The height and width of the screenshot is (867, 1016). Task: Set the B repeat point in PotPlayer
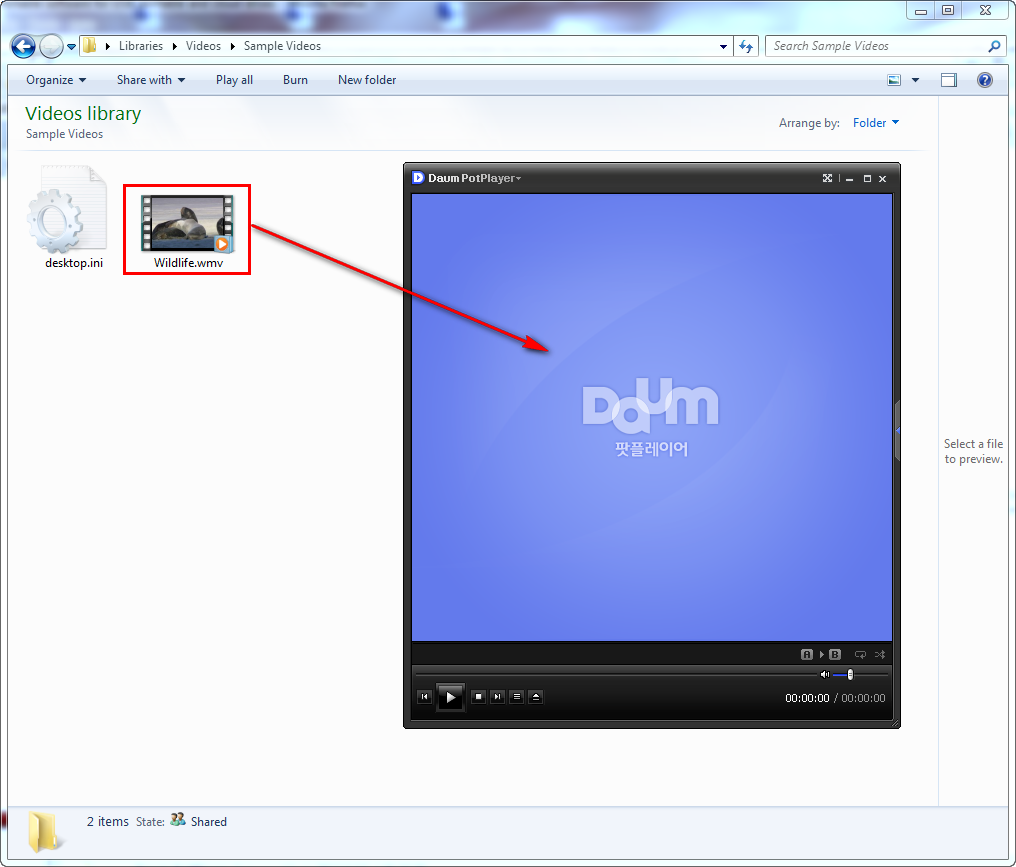click(835, 654)
